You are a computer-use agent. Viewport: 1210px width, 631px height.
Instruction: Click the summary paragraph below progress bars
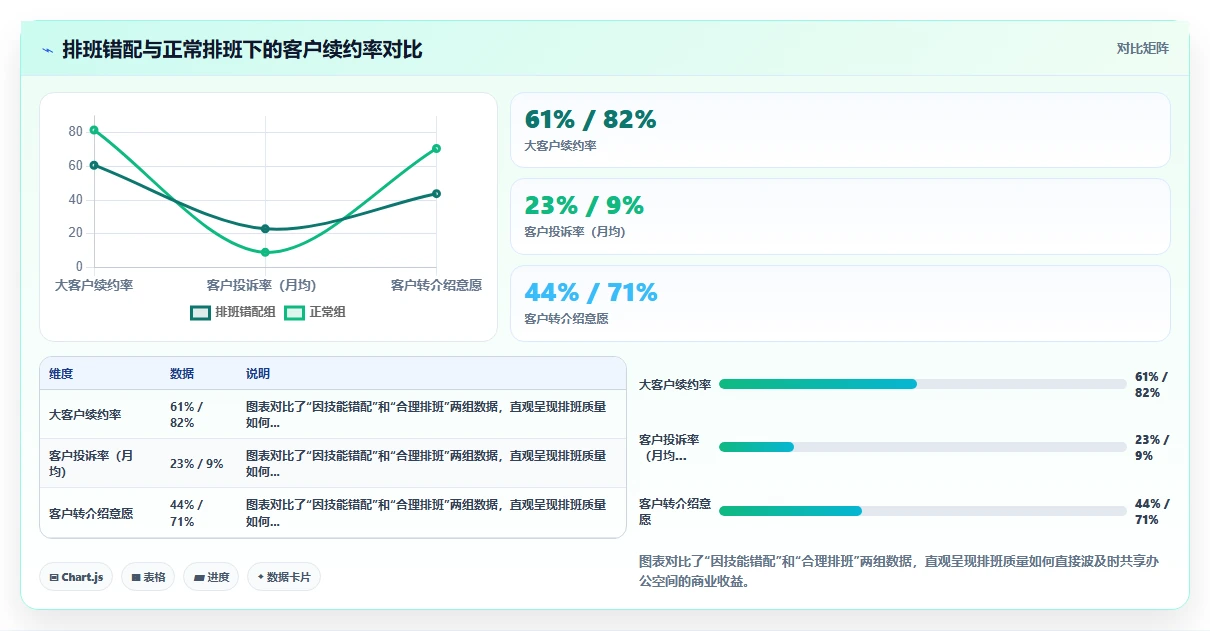898,571
